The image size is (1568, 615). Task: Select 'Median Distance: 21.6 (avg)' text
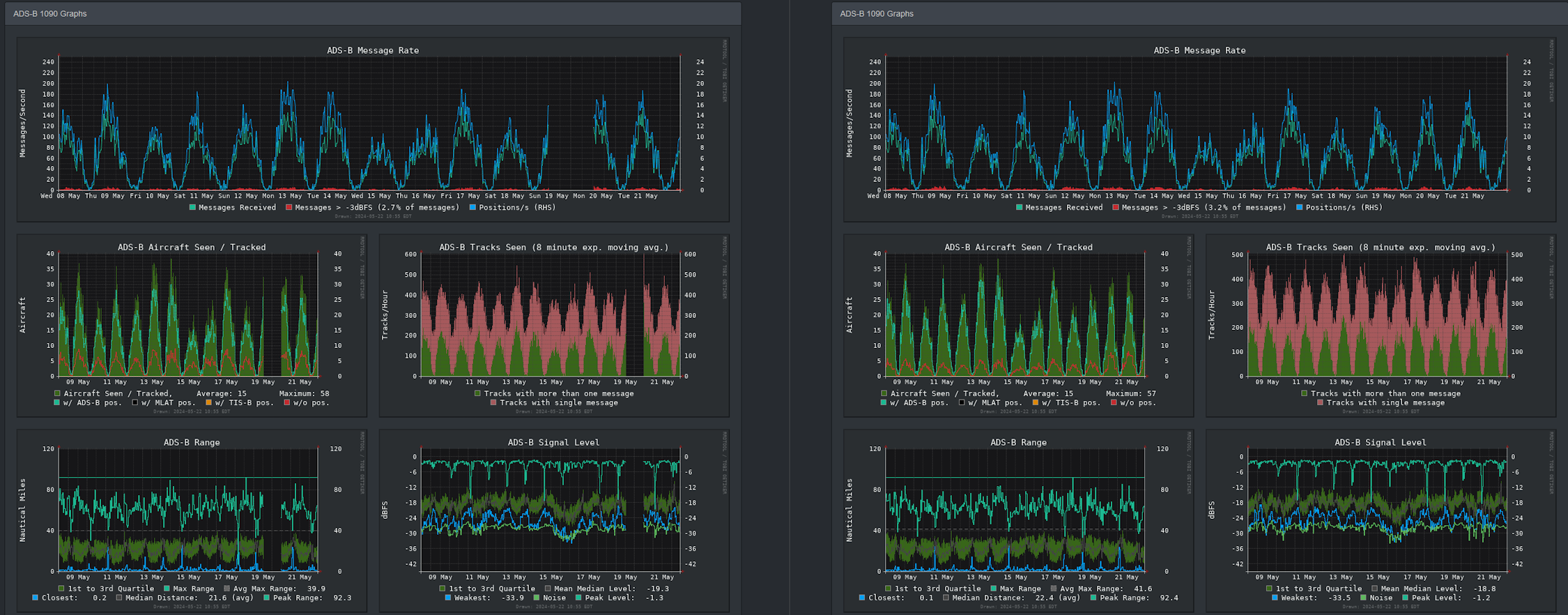[189, 598]
